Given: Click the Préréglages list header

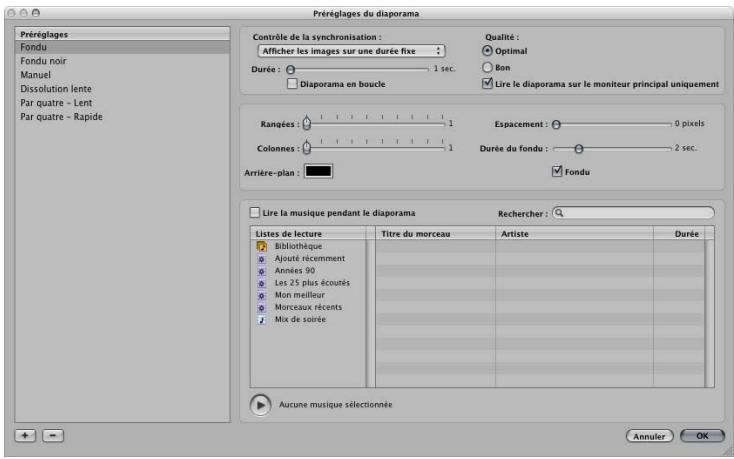Looking at the screenshot, I should [123, 34].
